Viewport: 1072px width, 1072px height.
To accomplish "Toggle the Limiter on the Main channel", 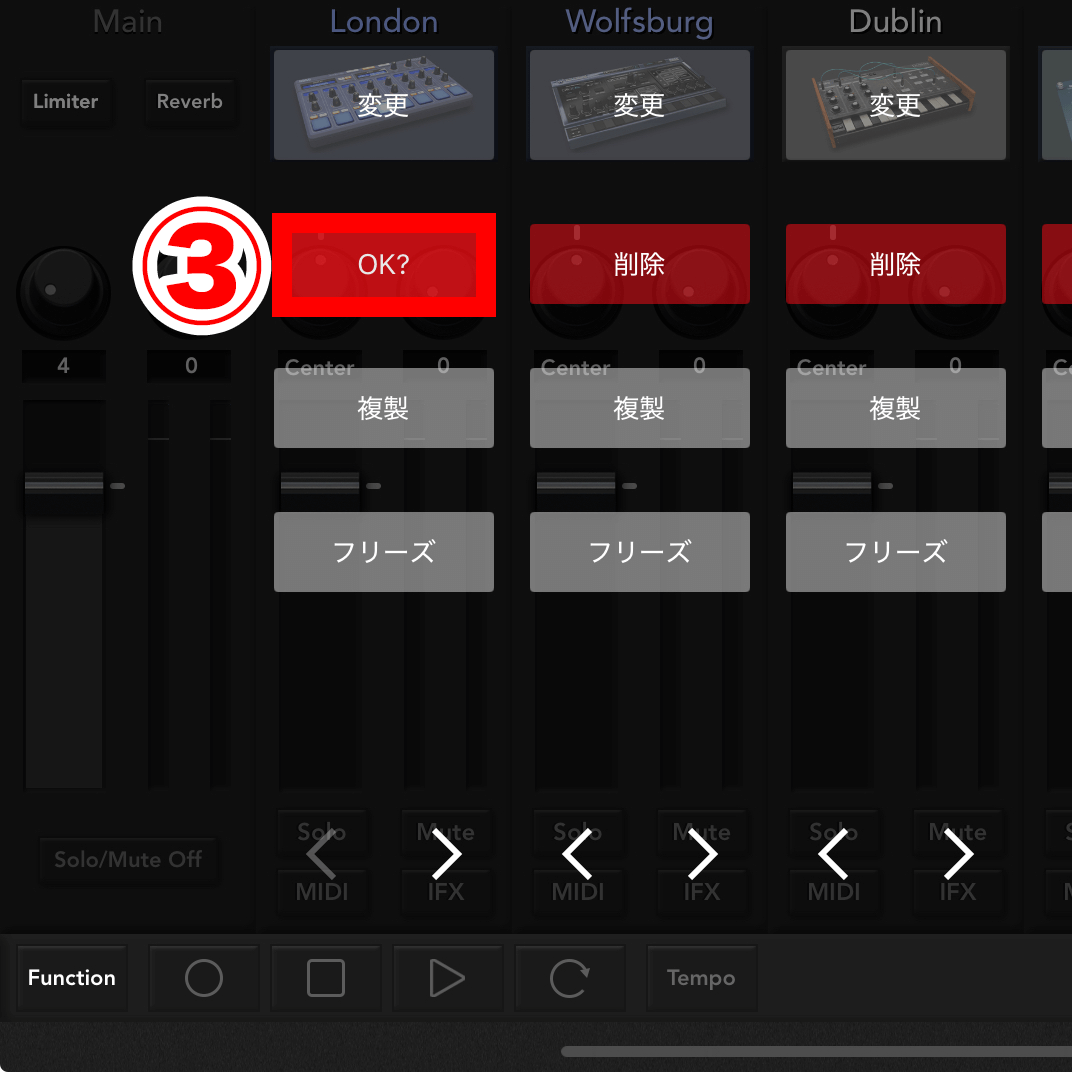I will click(x=66, y=102).
